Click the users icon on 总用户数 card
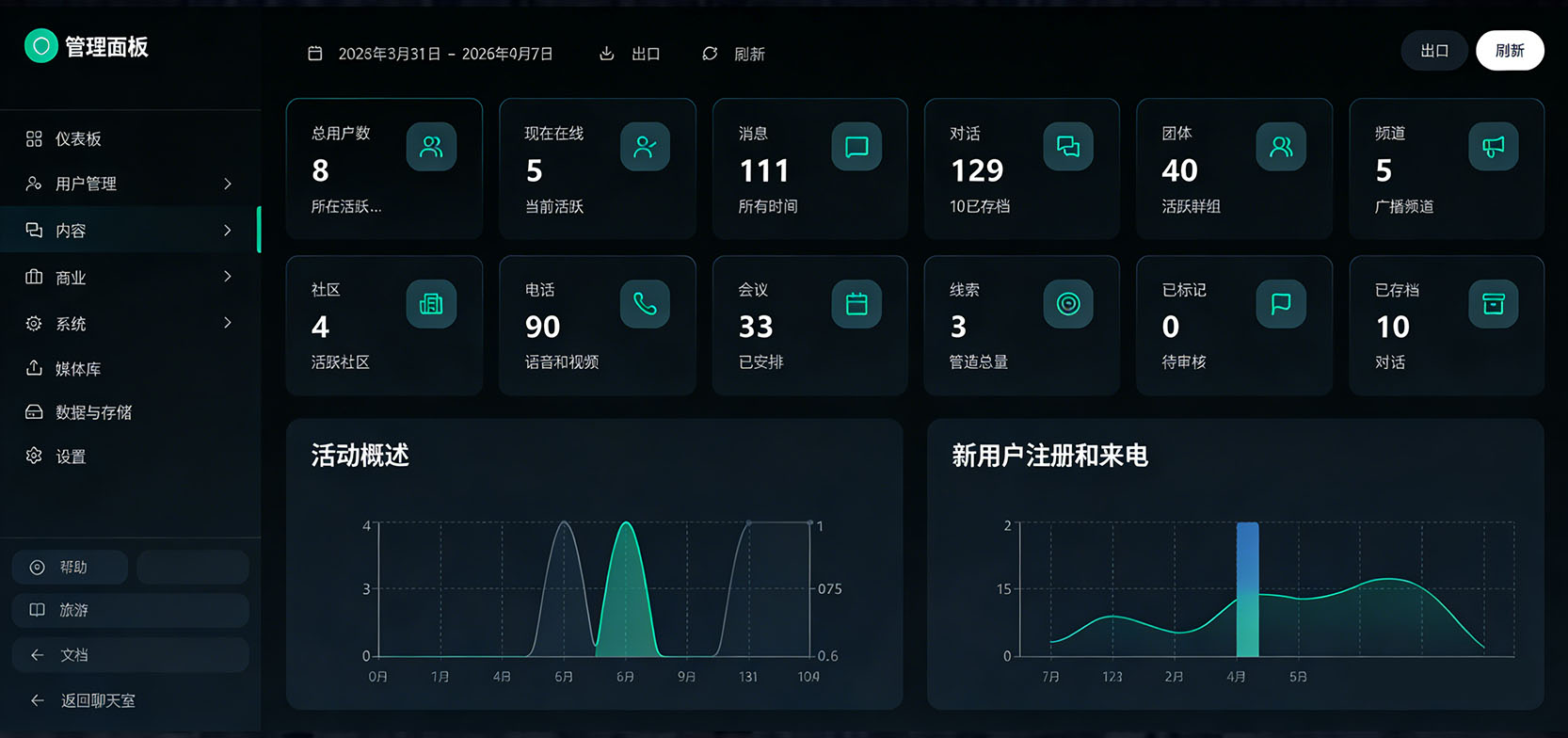 point(431,147)
